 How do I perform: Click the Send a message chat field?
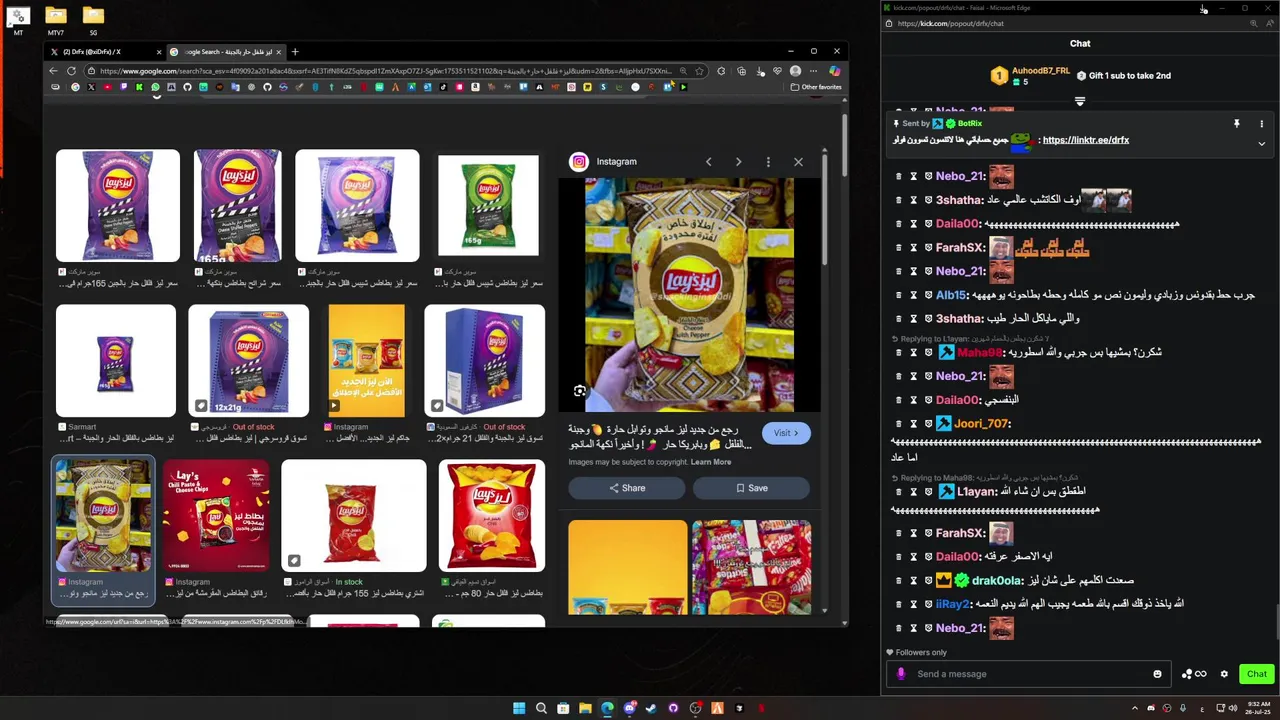coord(1030,674)
